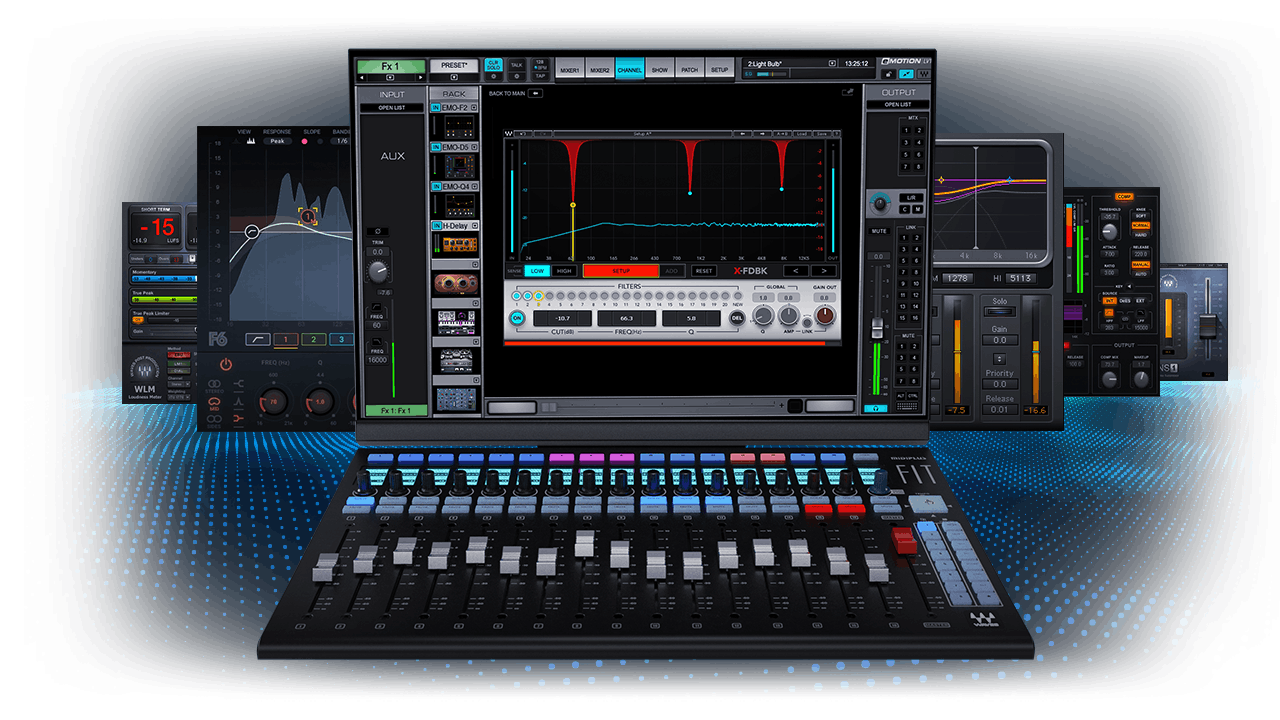
Task: Select filter 1 in FILTERS row
Action: point(517,296)
